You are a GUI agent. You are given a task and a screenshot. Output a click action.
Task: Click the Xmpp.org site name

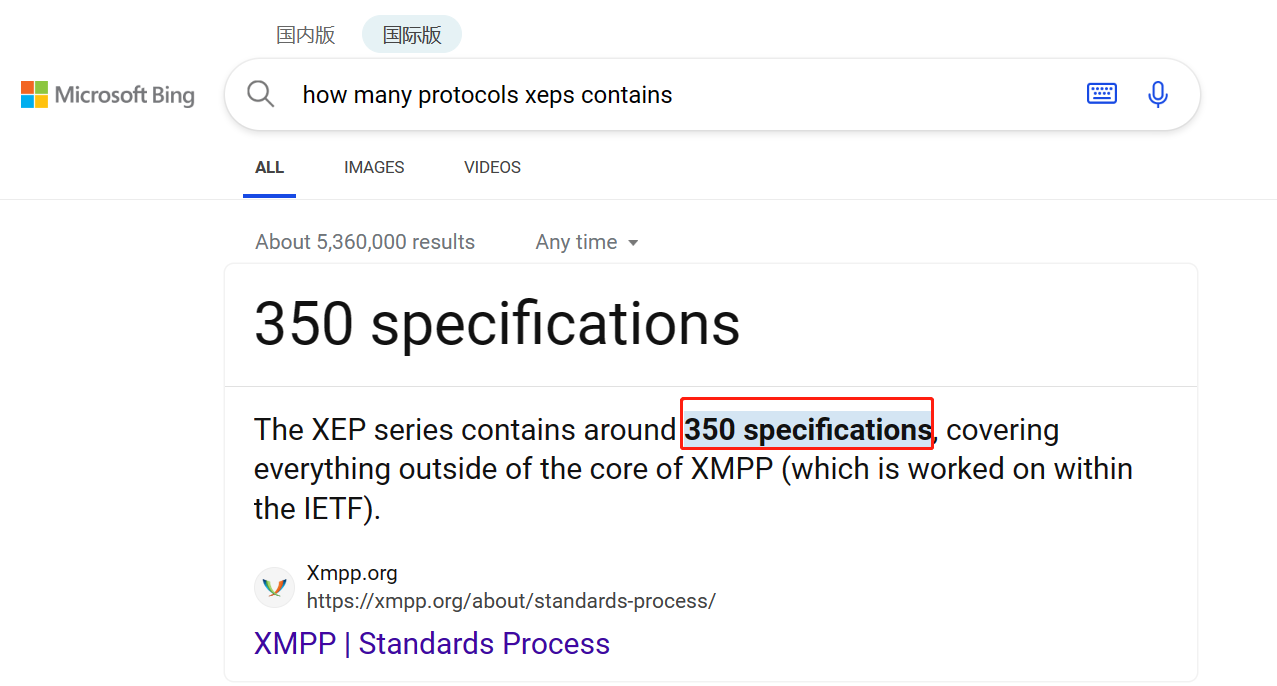(352, 573)
